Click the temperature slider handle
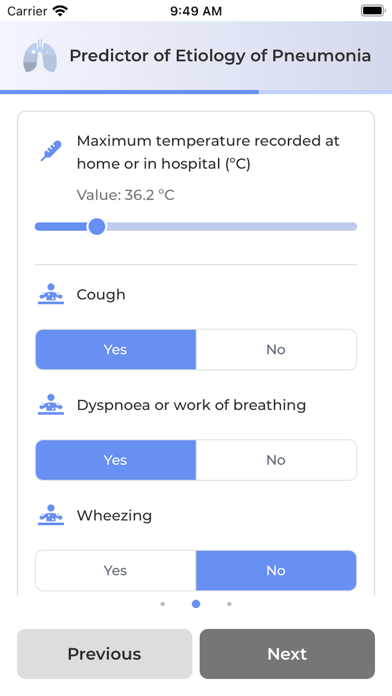 tap(97, 226)
